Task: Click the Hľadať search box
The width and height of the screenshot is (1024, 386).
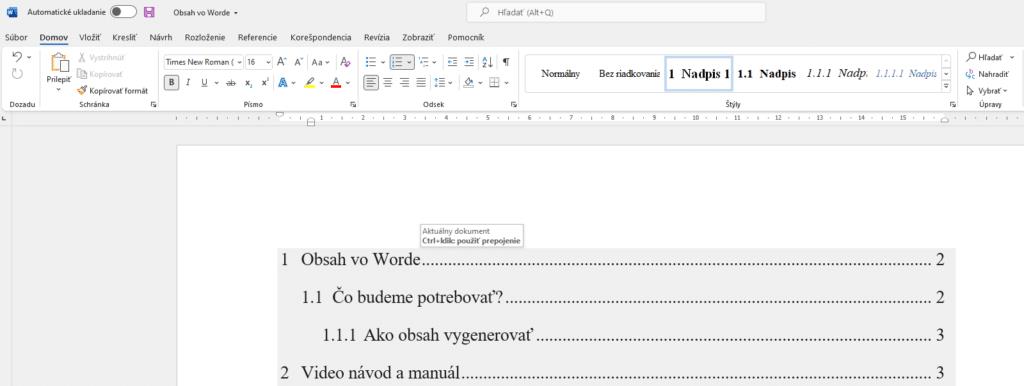Action: (x=616, y=12)
